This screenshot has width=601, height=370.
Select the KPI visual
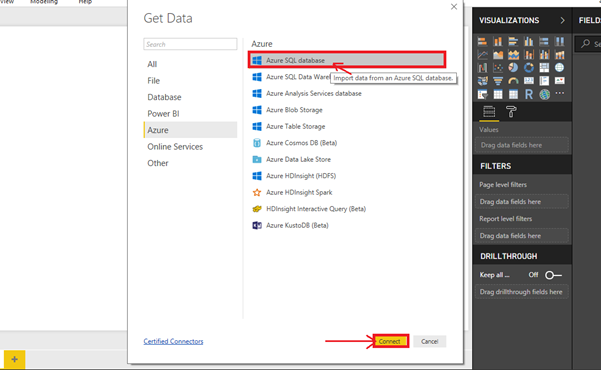point(560,81)
